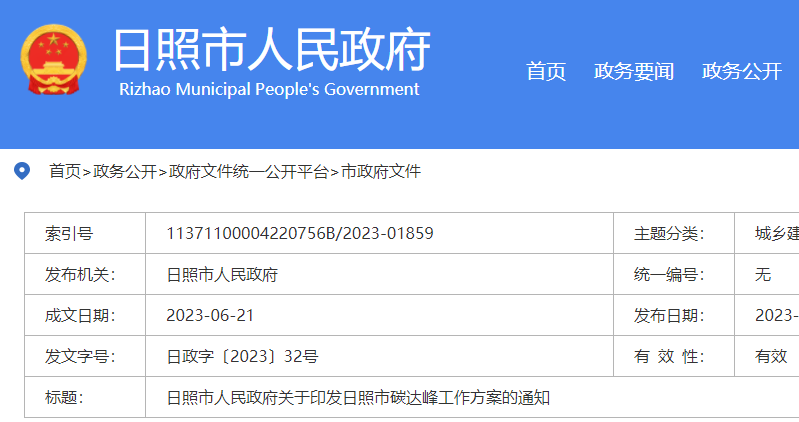Click the national emblem logo
Viewport: 799px width, 422px height.
pyautogui.click(x=54, y=60)
